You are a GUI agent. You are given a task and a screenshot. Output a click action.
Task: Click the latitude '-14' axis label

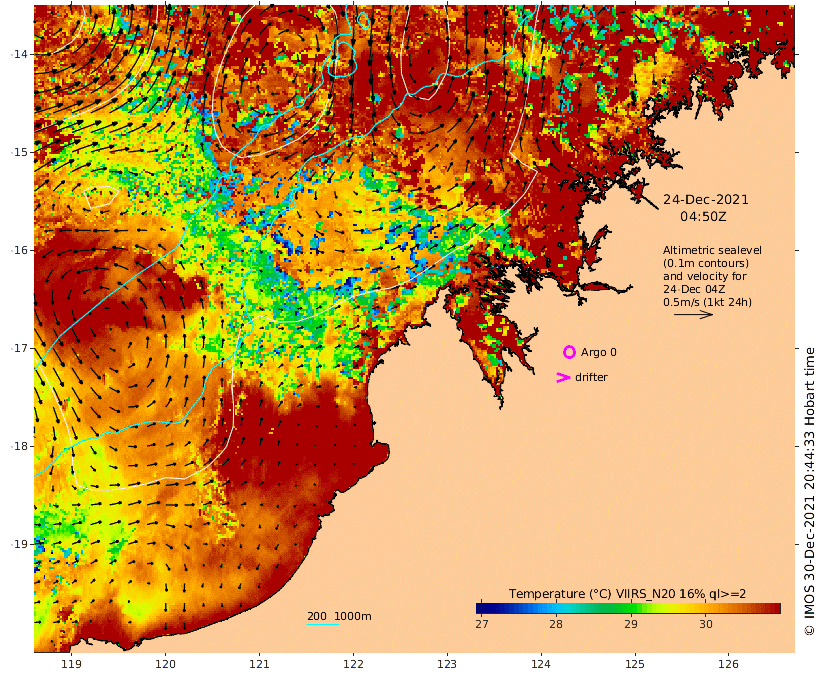(19, 54)
